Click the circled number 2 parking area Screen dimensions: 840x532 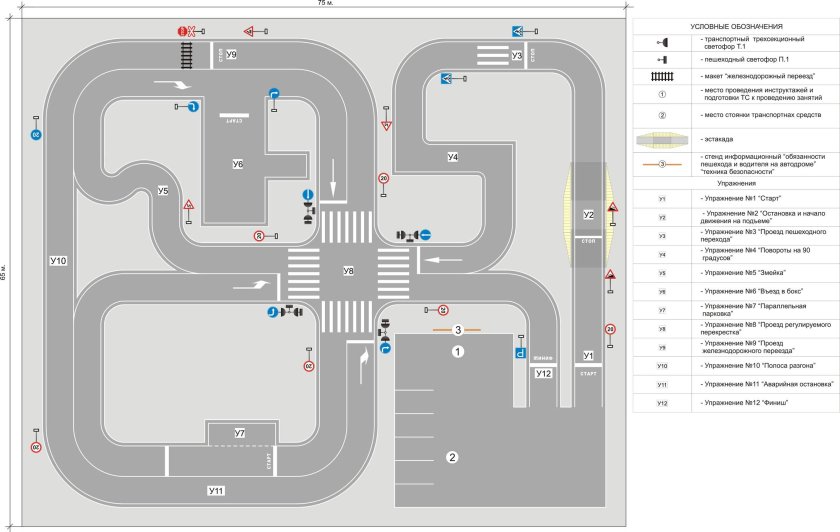click(x=452, y=457)
